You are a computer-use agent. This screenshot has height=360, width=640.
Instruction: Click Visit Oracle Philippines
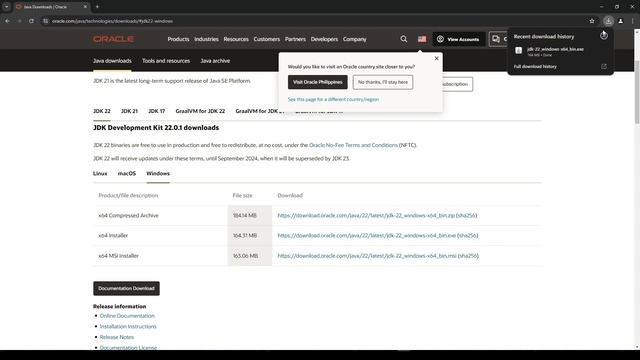[318, 82]
